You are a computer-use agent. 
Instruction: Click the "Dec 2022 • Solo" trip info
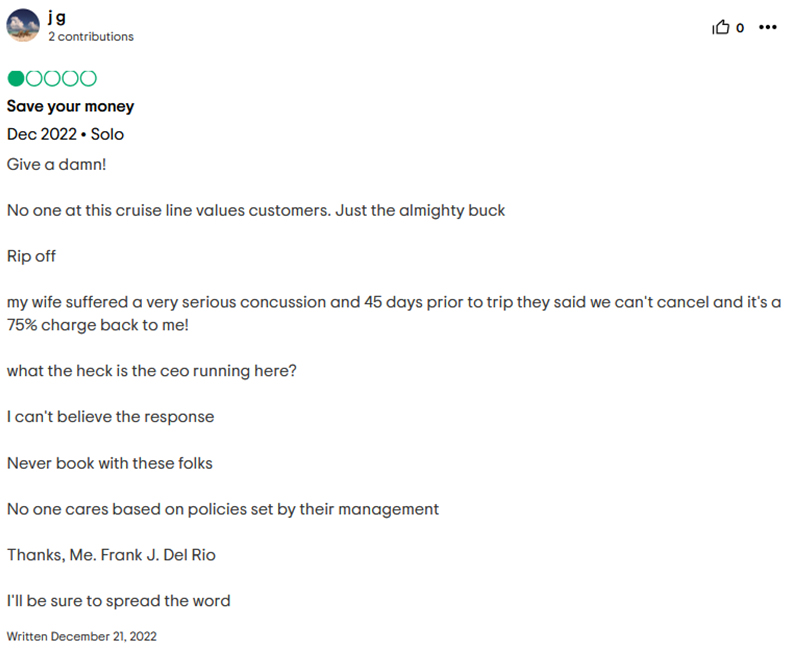(x=66, y=134)
